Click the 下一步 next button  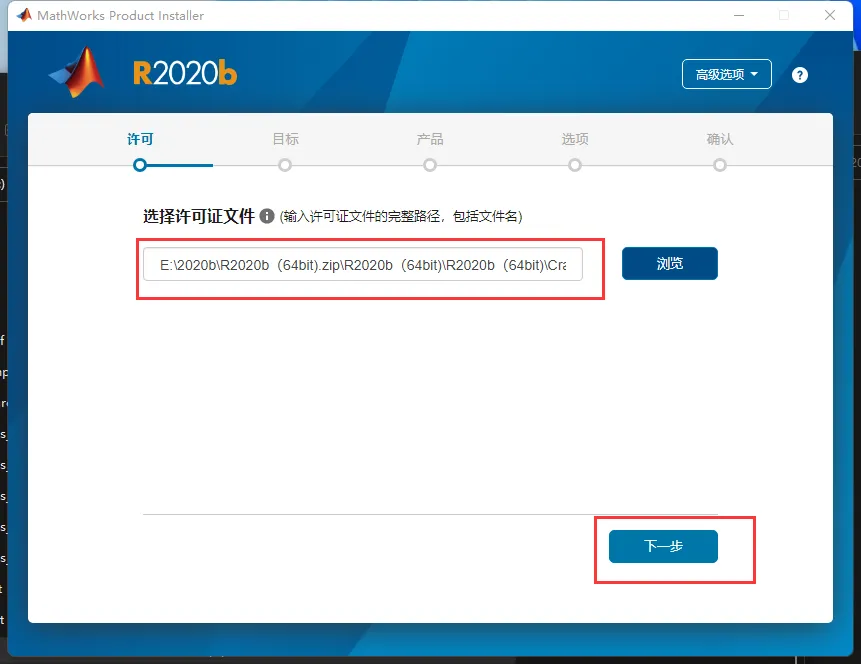[x=663, y=546]
